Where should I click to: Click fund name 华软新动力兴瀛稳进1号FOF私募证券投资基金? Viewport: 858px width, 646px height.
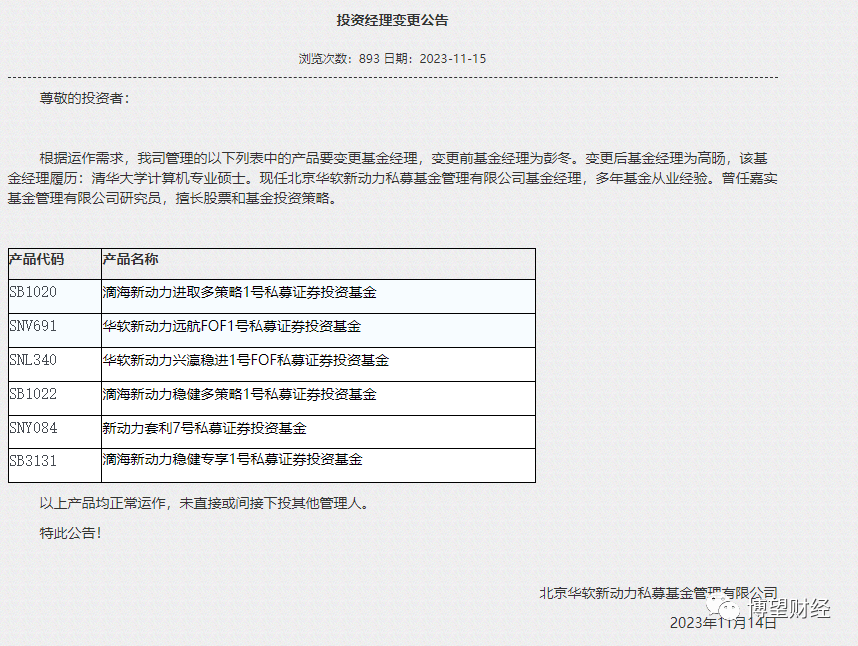[244, 361]
